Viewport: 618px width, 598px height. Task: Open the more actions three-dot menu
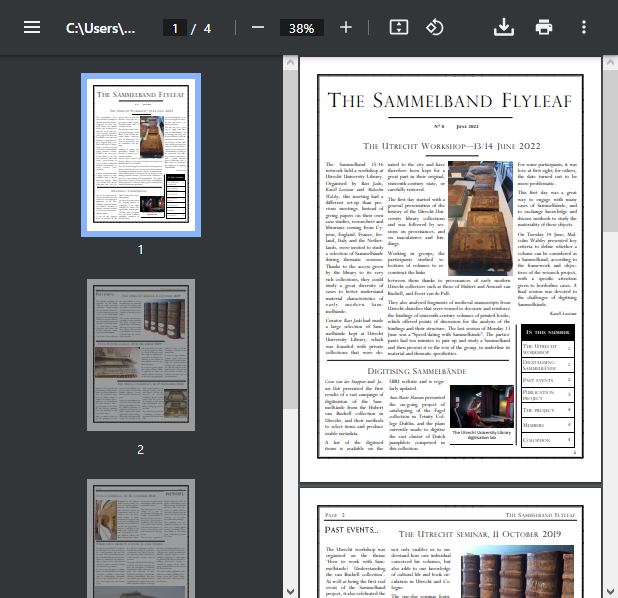584,28
